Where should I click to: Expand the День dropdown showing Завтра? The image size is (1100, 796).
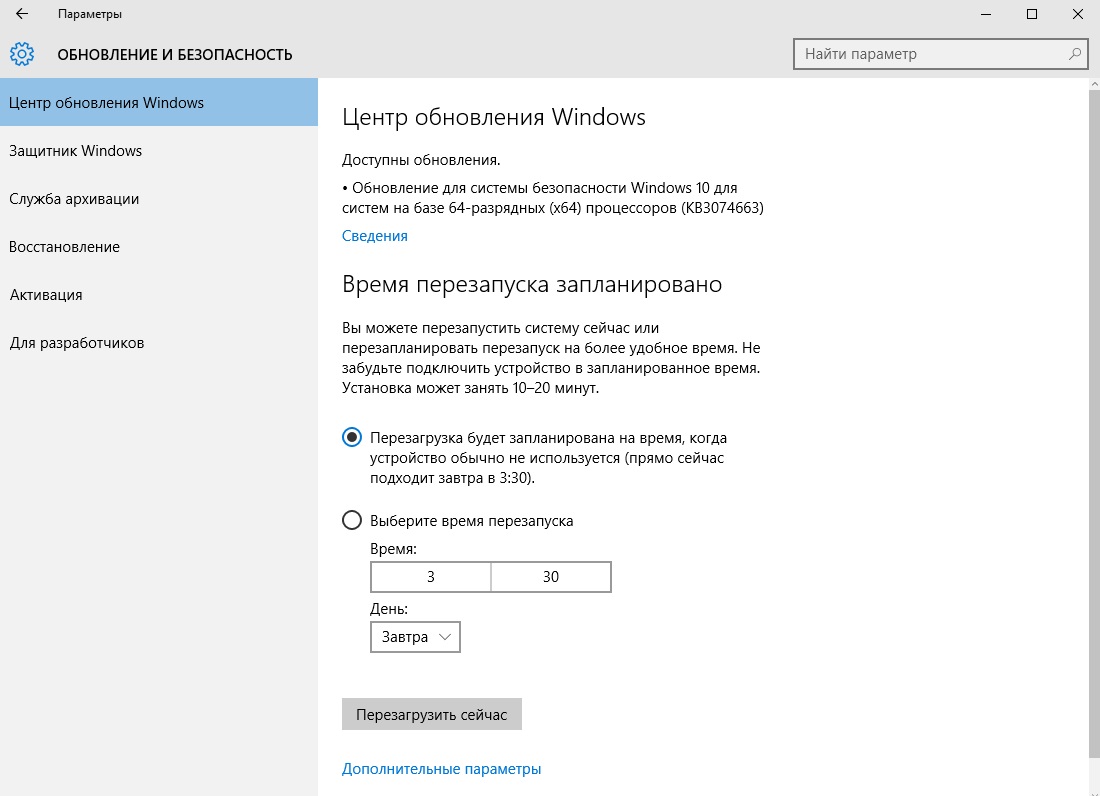point(415,637)
